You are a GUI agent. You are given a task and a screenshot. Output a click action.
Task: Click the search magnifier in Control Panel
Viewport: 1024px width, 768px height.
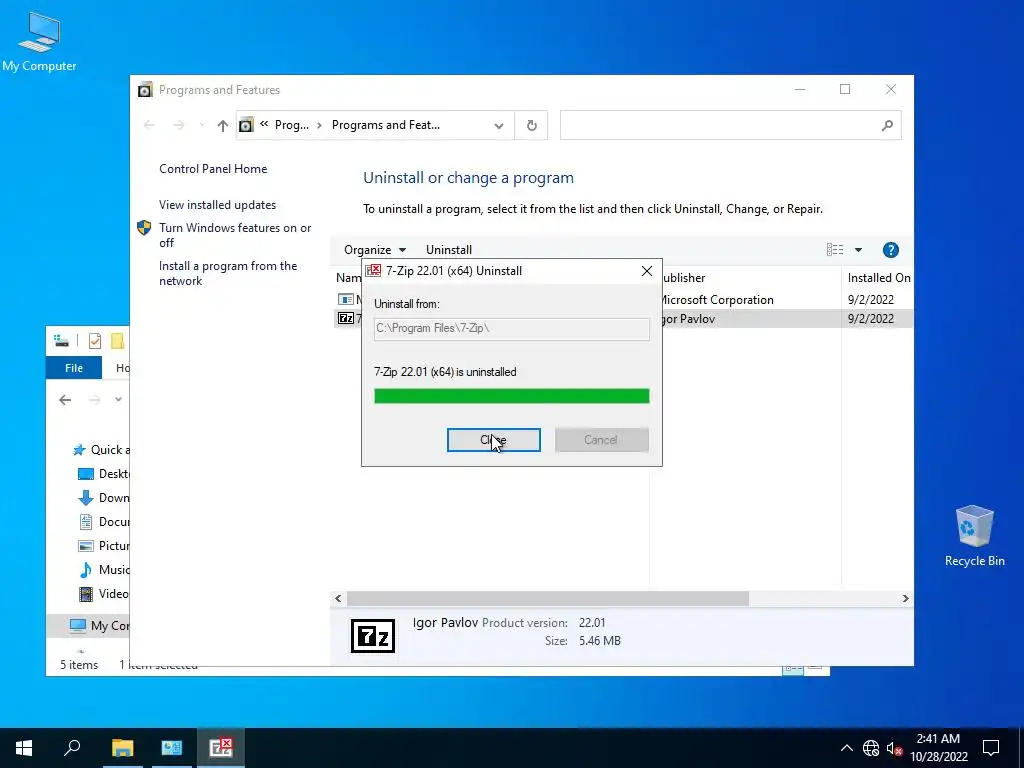(887, 125)
